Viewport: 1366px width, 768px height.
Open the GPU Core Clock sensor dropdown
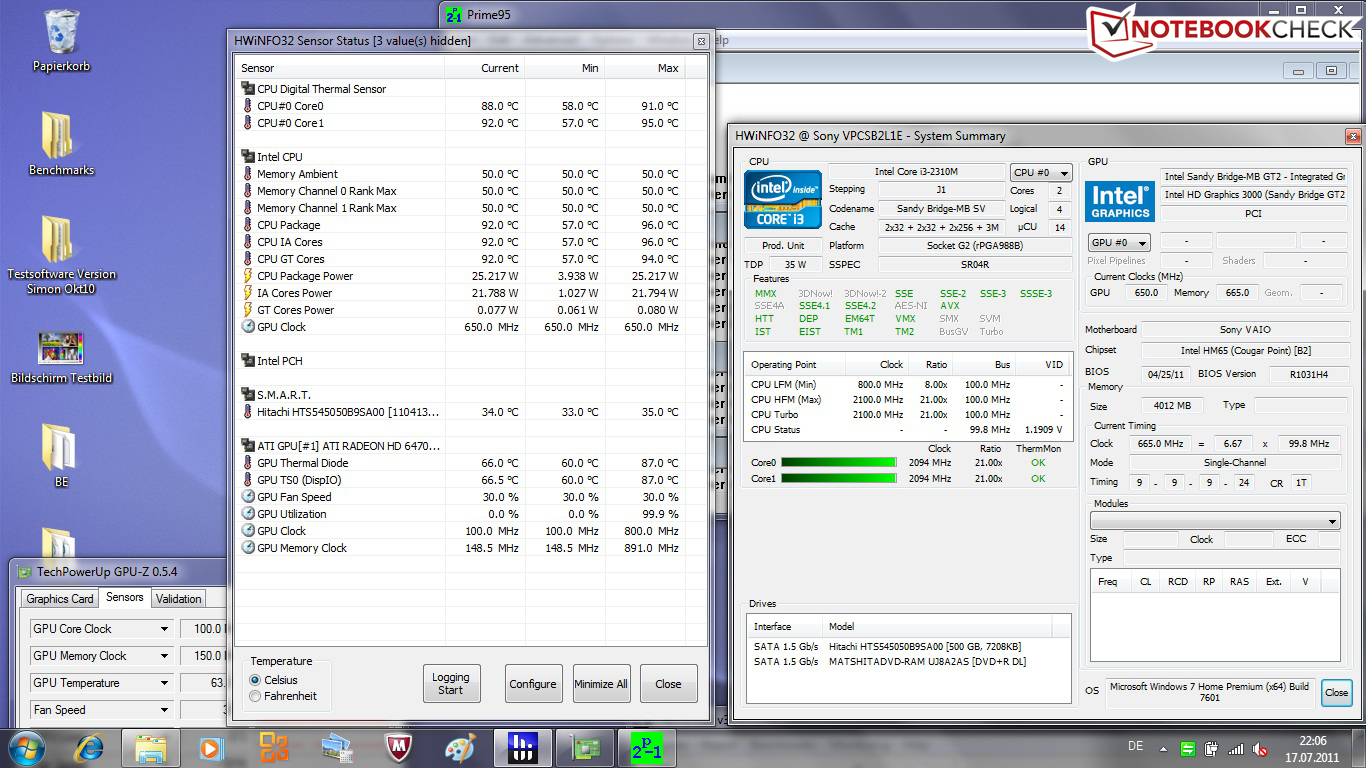pyautogui.click(x=100, y=629)
